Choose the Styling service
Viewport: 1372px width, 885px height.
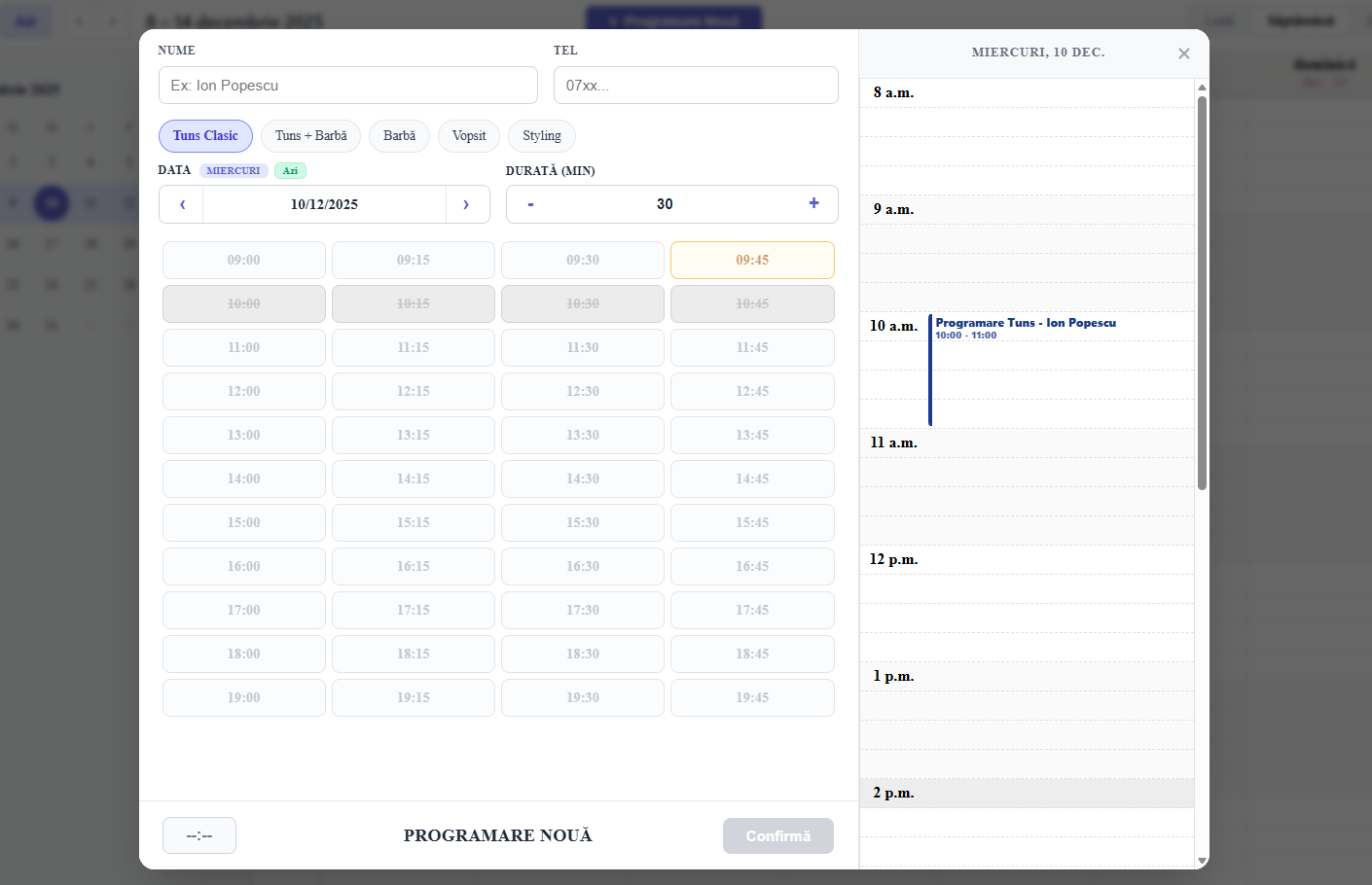541,136
